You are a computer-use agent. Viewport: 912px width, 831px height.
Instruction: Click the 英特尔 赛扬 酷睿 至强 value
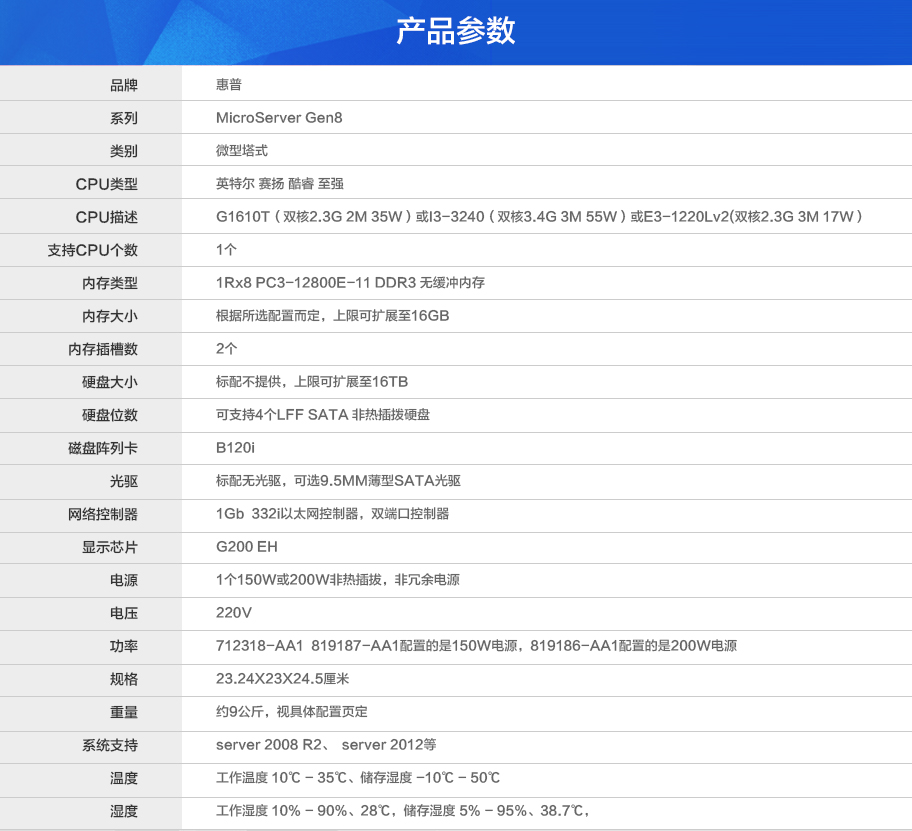tap(280, 184)
